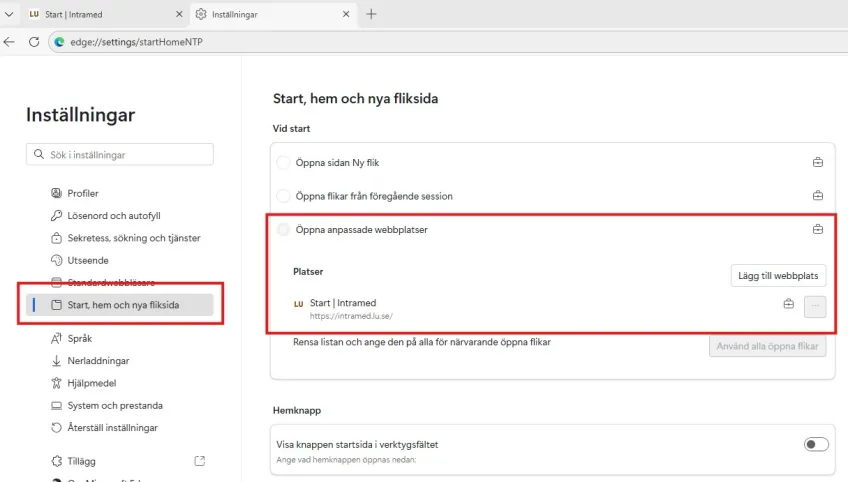Switch to the Inställningar tab
This screenshot has width=848, height=482.
273,15
